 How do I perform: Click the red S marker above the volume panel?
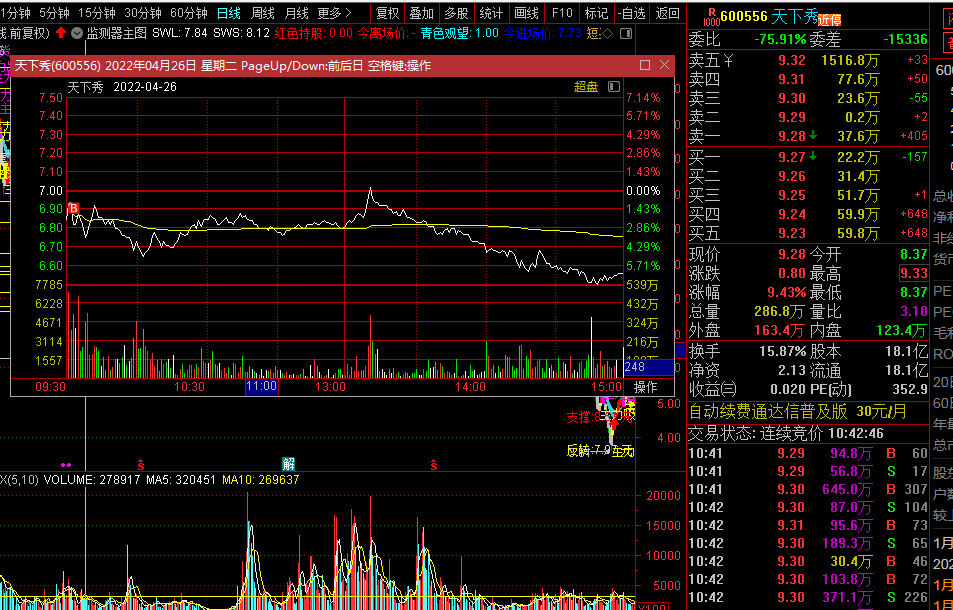141,465
